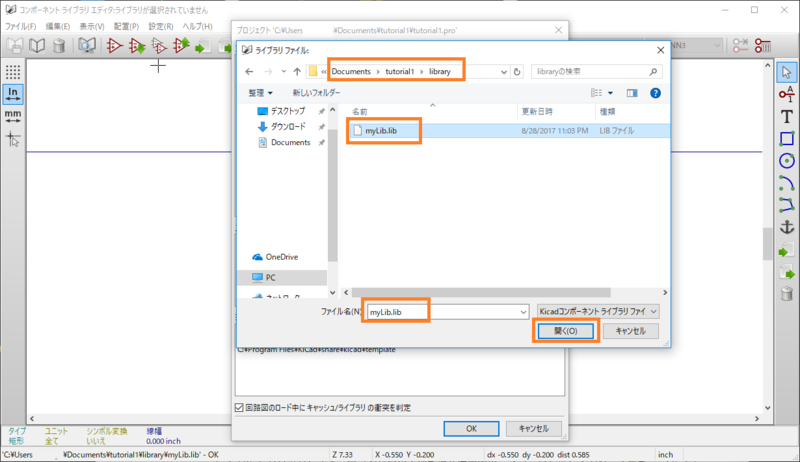The height and width of the screenshot is (462, 800).
Task: Open the 整理 dropdown menu
Action: pyautogui.click(x=260, y=93)
